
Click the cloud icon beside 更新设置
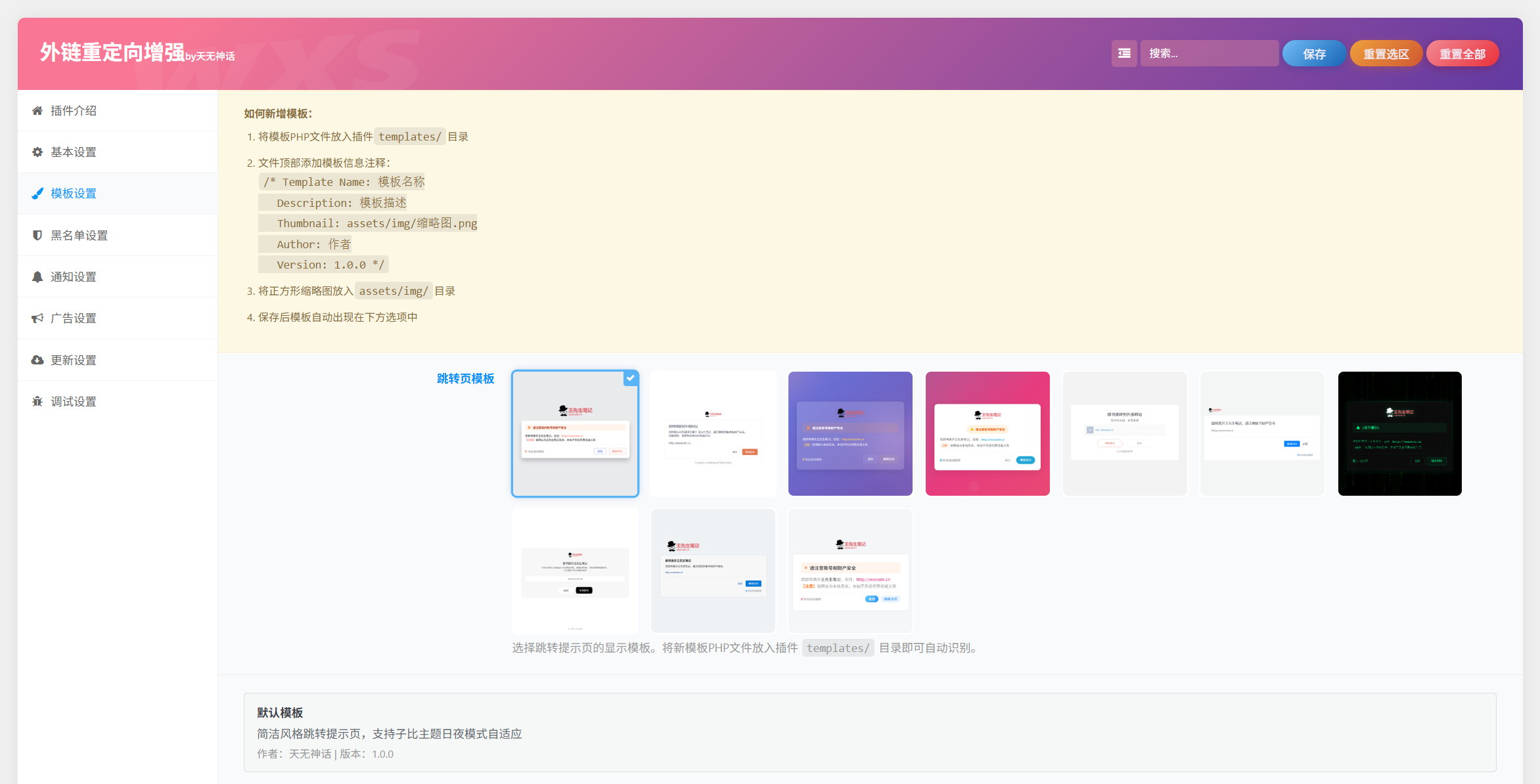(37, 360)
